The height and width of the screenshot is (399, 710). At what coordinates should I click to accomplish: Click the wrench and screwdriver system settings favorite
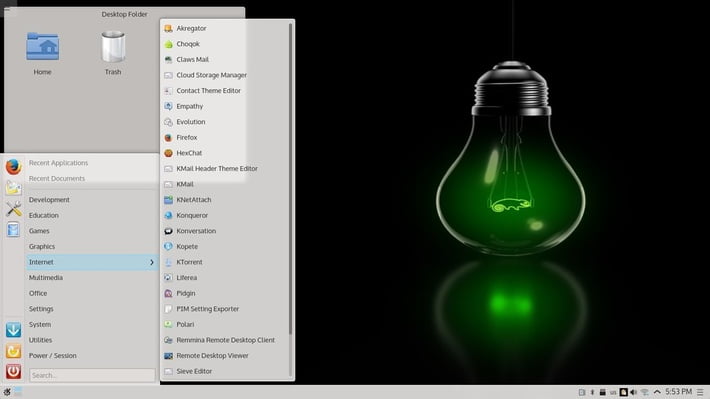click(x=14, y=209)
